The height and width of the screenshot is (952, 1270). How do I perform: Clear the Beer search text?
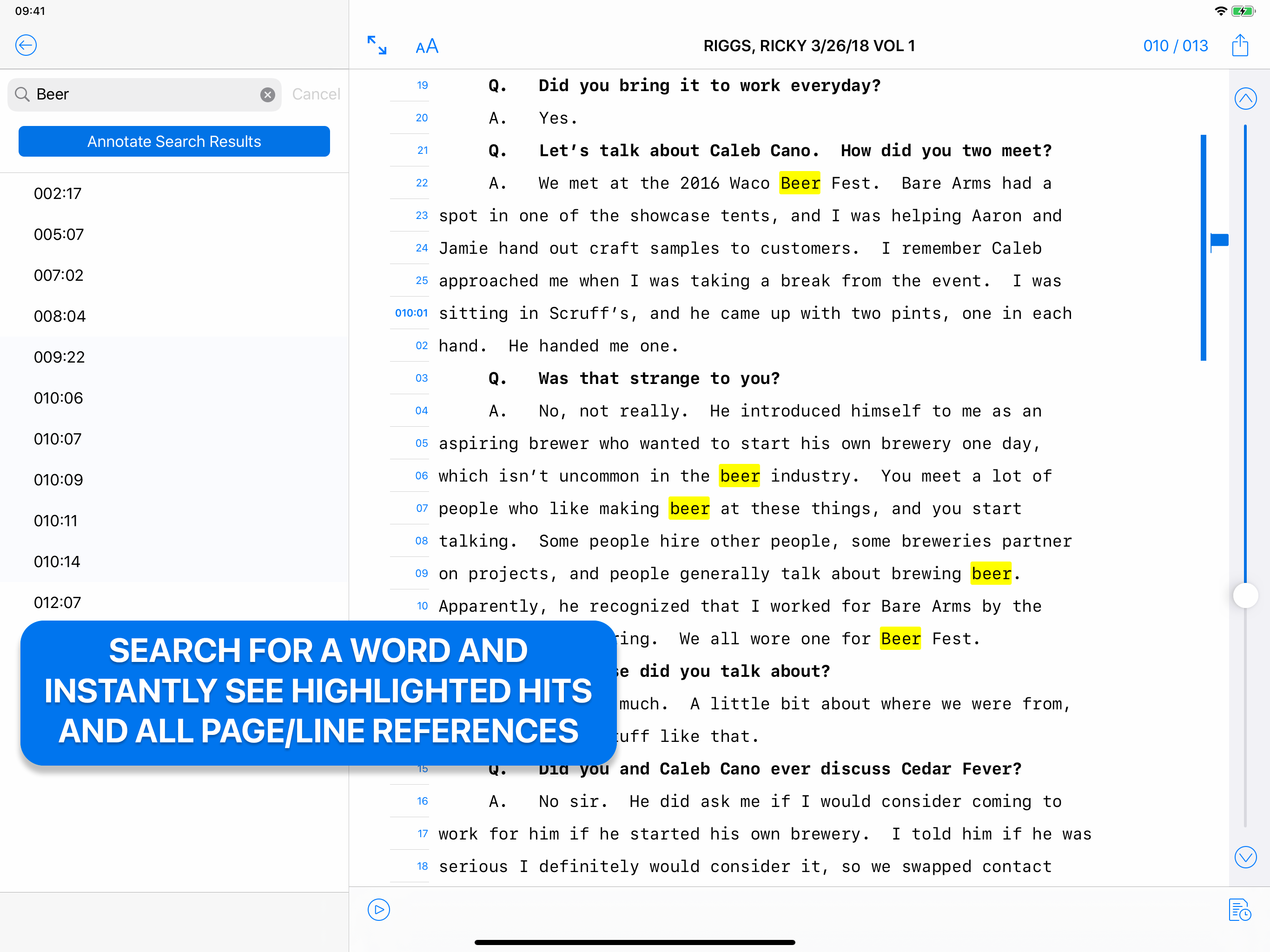(268, 95)
